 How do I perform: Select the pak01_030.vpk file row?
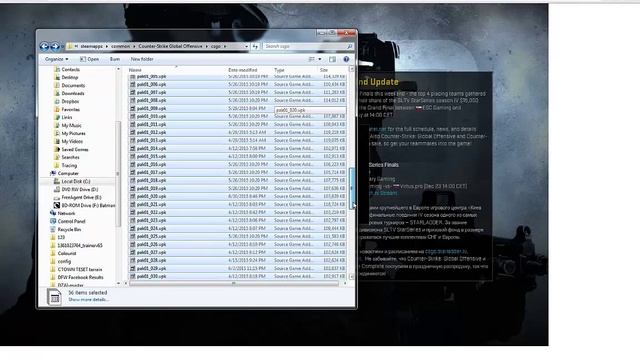(238, 276)
